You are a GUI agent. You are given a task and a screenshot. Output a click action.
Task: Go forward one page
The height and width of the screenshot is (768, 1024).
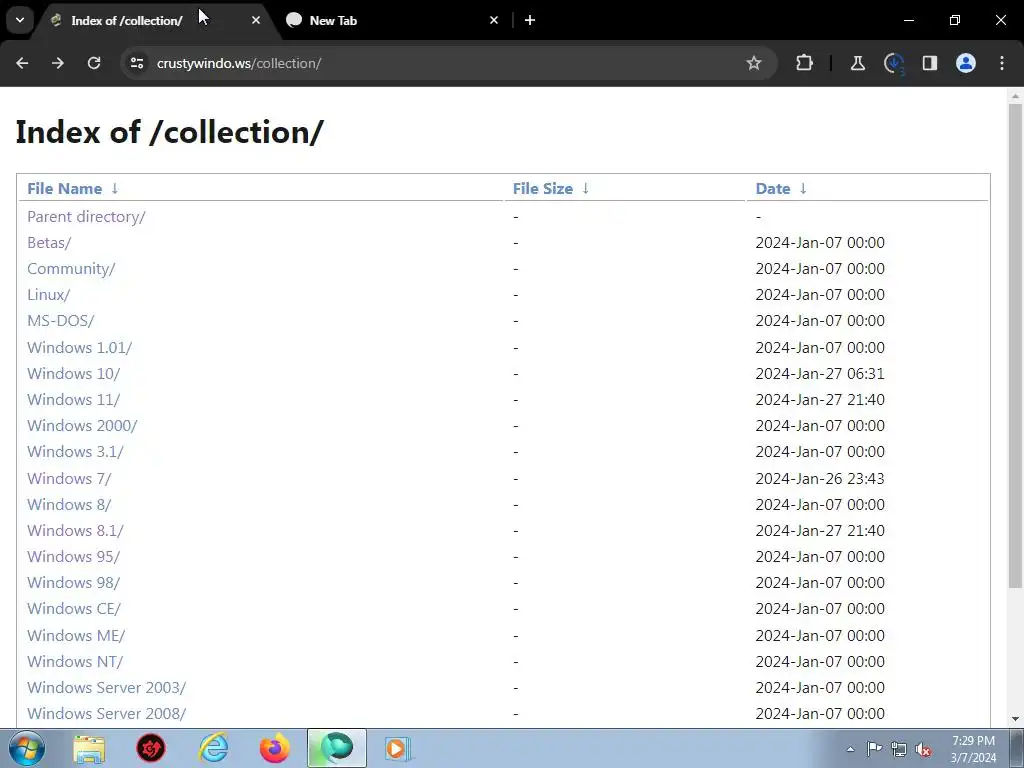click(58, 63)
